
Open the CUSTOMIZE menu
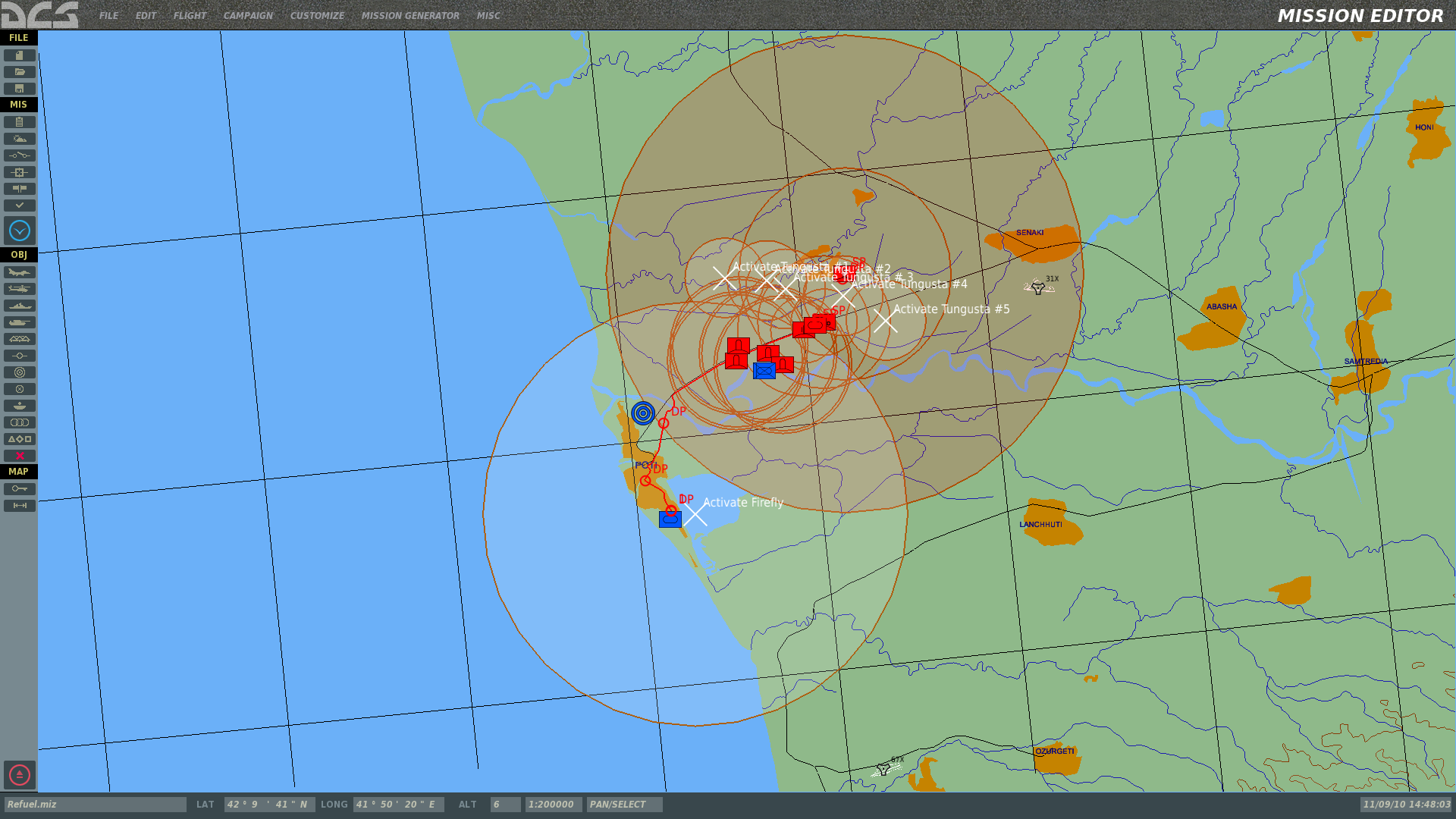[317, 15]
